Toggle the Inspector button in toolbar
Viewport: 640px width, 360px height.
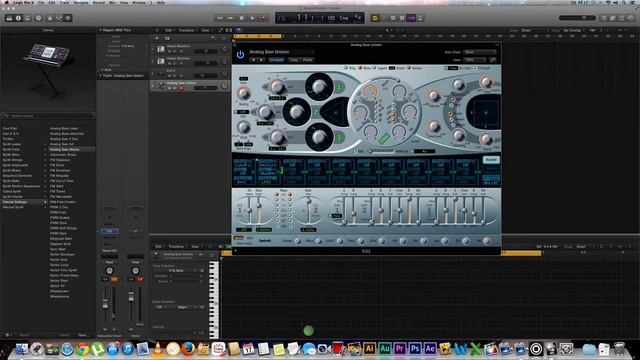pos(18,18)
